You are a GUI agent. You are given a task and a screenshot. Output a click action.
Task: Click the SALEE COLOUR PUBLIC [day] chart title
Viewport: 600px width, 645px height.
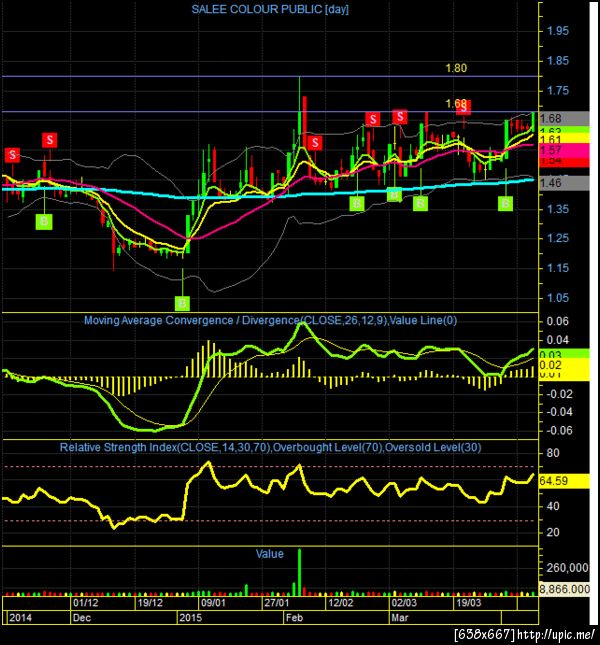point(270,9)
